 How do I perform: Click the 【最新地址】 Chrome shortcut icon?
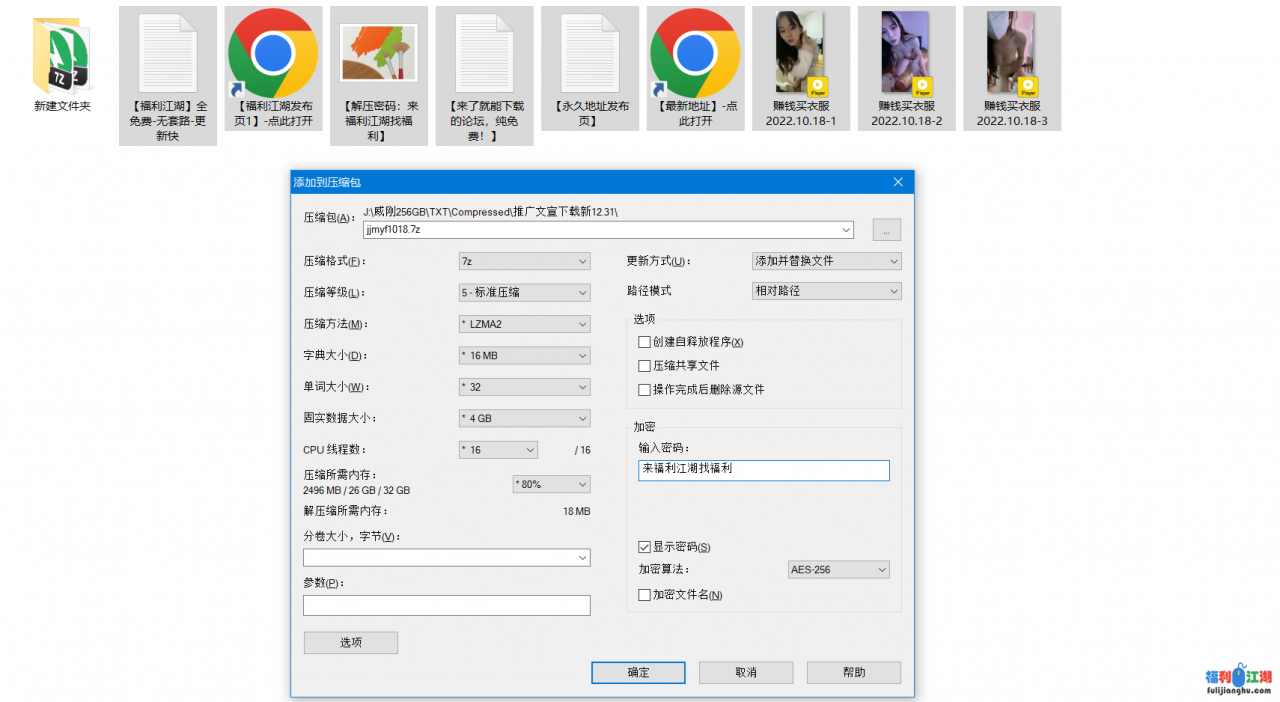pos(695,55)
